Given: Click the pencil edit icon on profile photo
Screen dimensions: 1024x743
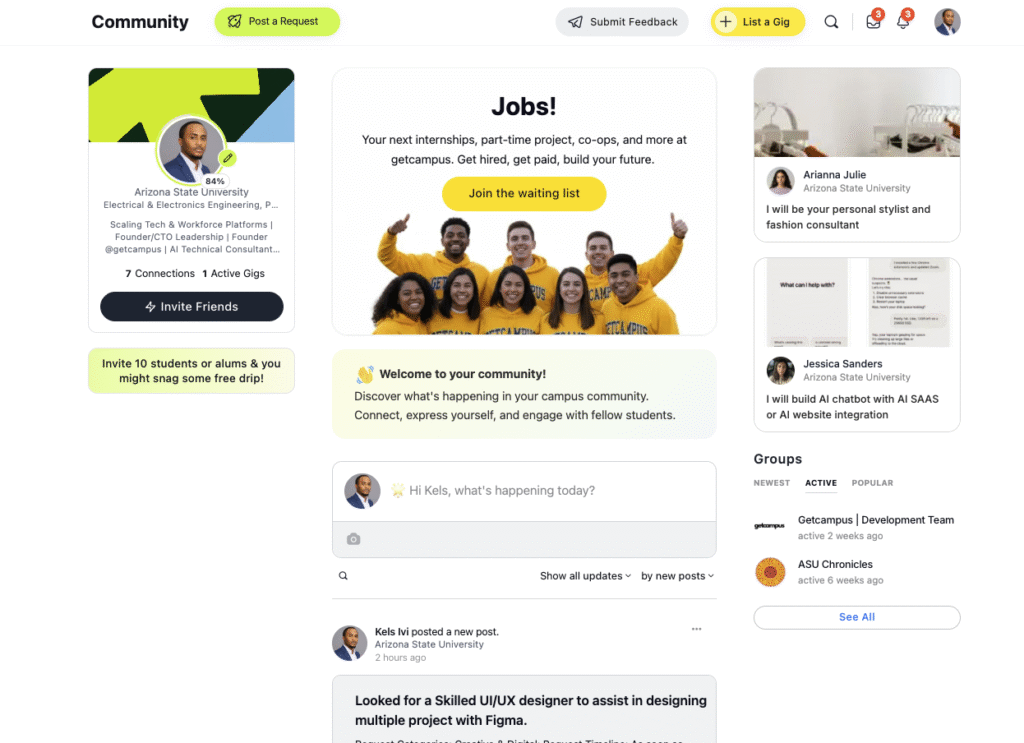Looking at the screenshot, I should [228, 158].
